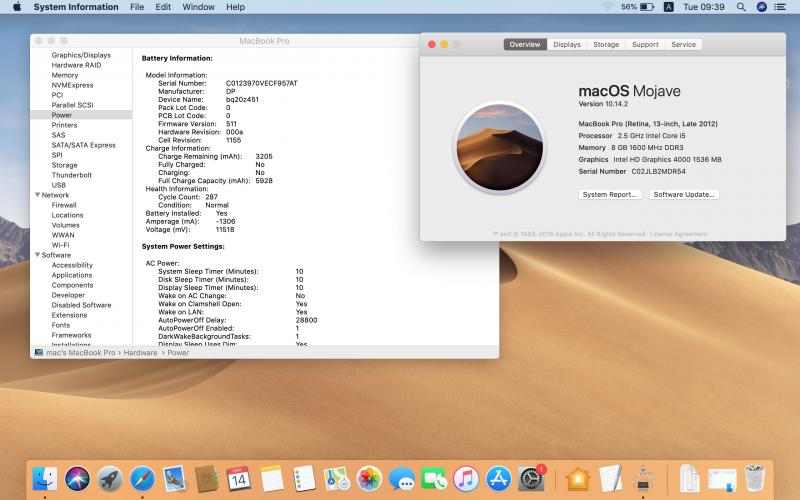Image resolution: width=800 pixels, height=500 pixels.
Task: Click battery 56% indicator in menu bar
Action: [x=637, y=7]
